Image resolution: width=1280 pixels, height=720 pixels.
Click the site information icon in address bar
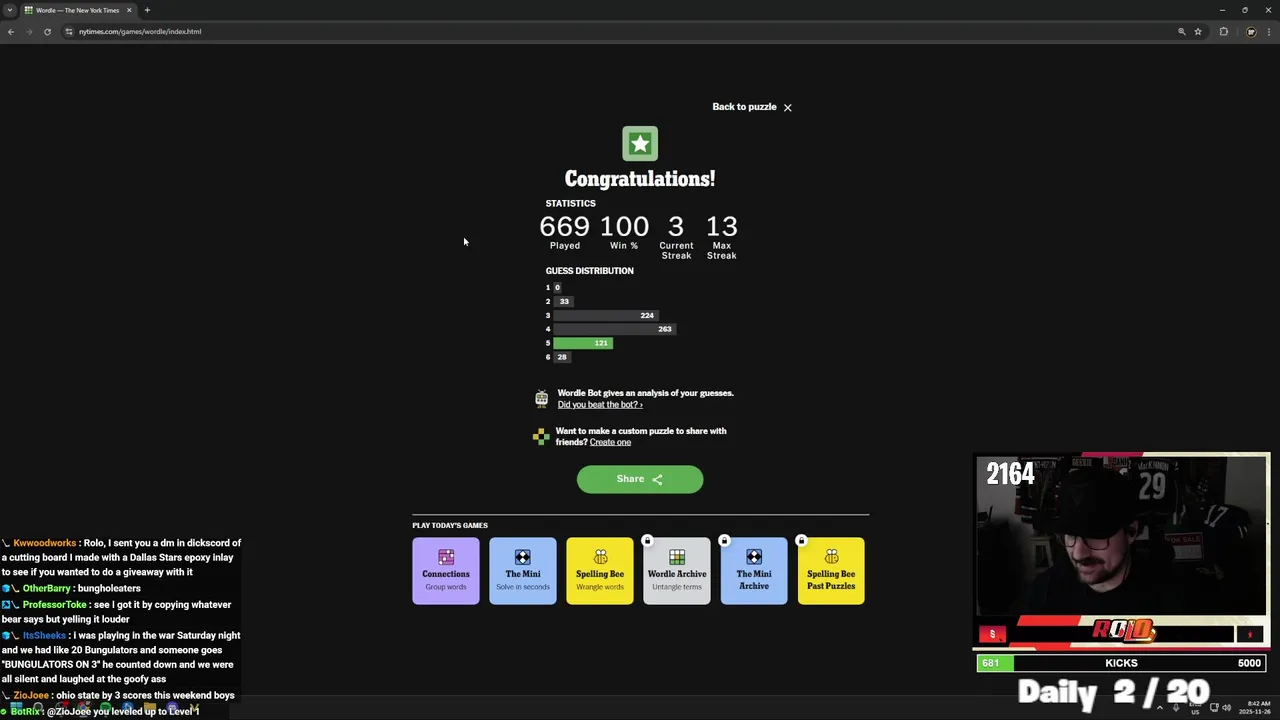pos(69,31)
